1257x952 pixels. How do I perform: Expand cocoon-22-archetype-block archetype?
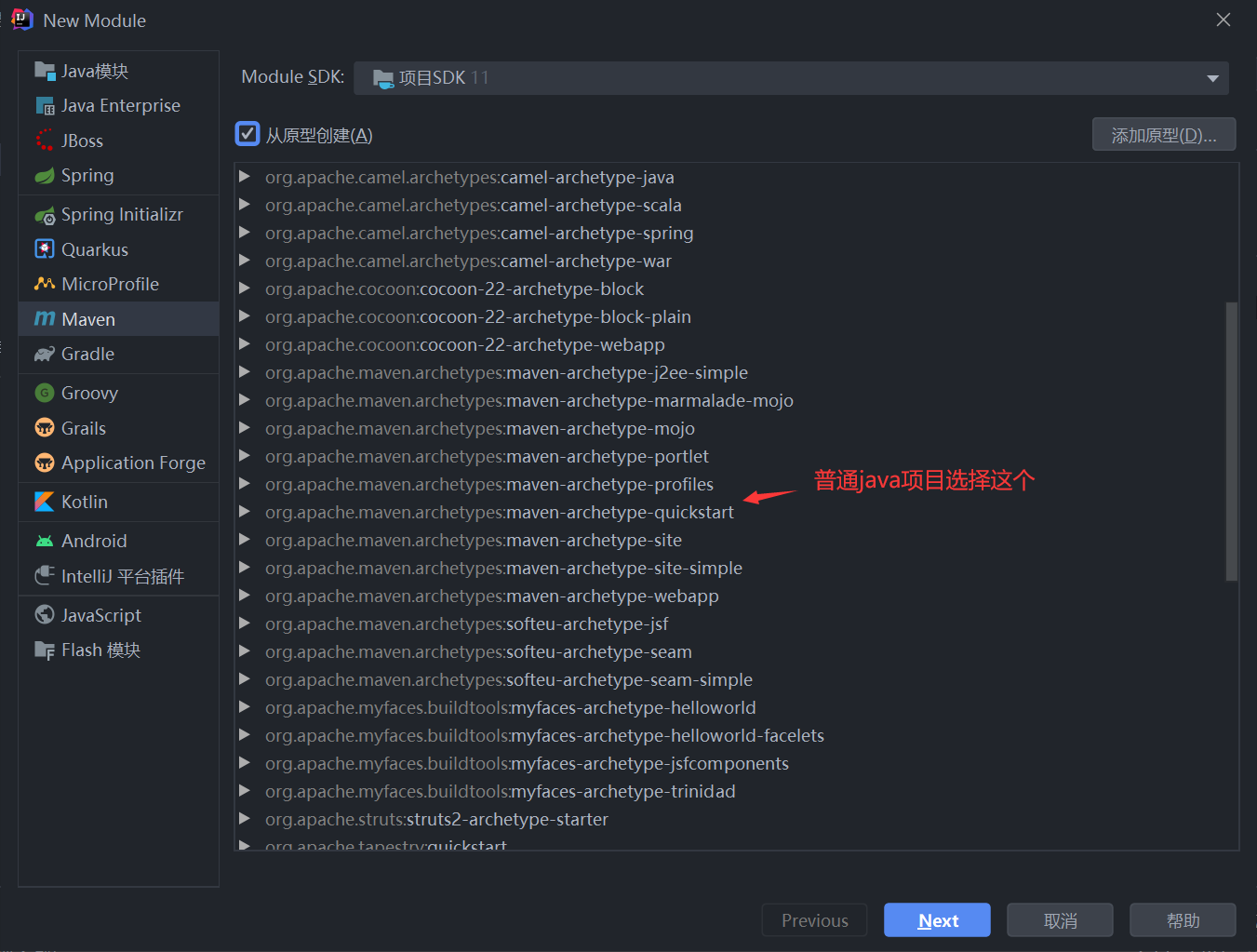click(245, 288)
